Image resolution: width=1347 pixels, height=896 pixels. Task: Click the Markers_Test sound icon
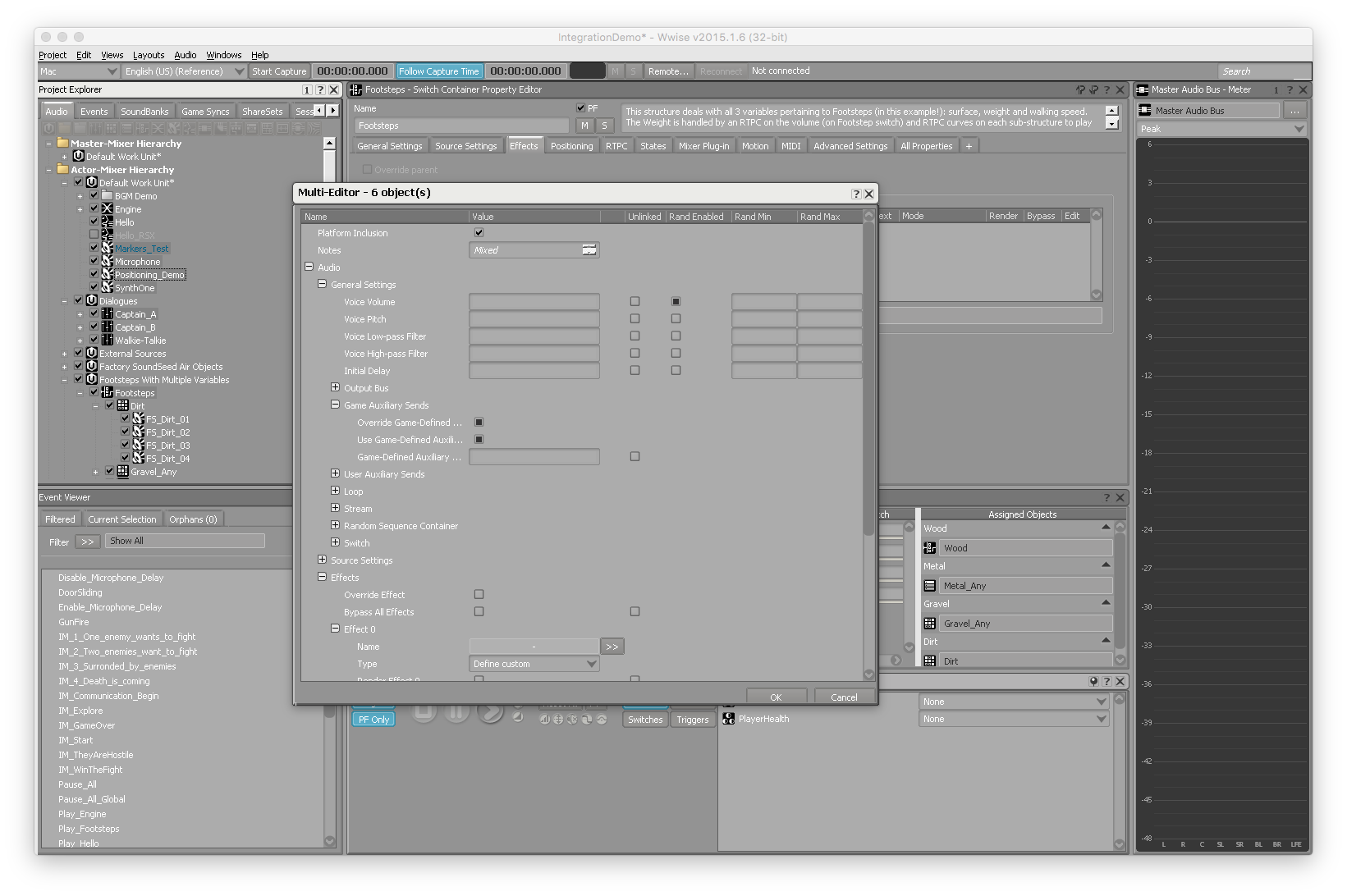pyautogui.click(x=107, y=249)
